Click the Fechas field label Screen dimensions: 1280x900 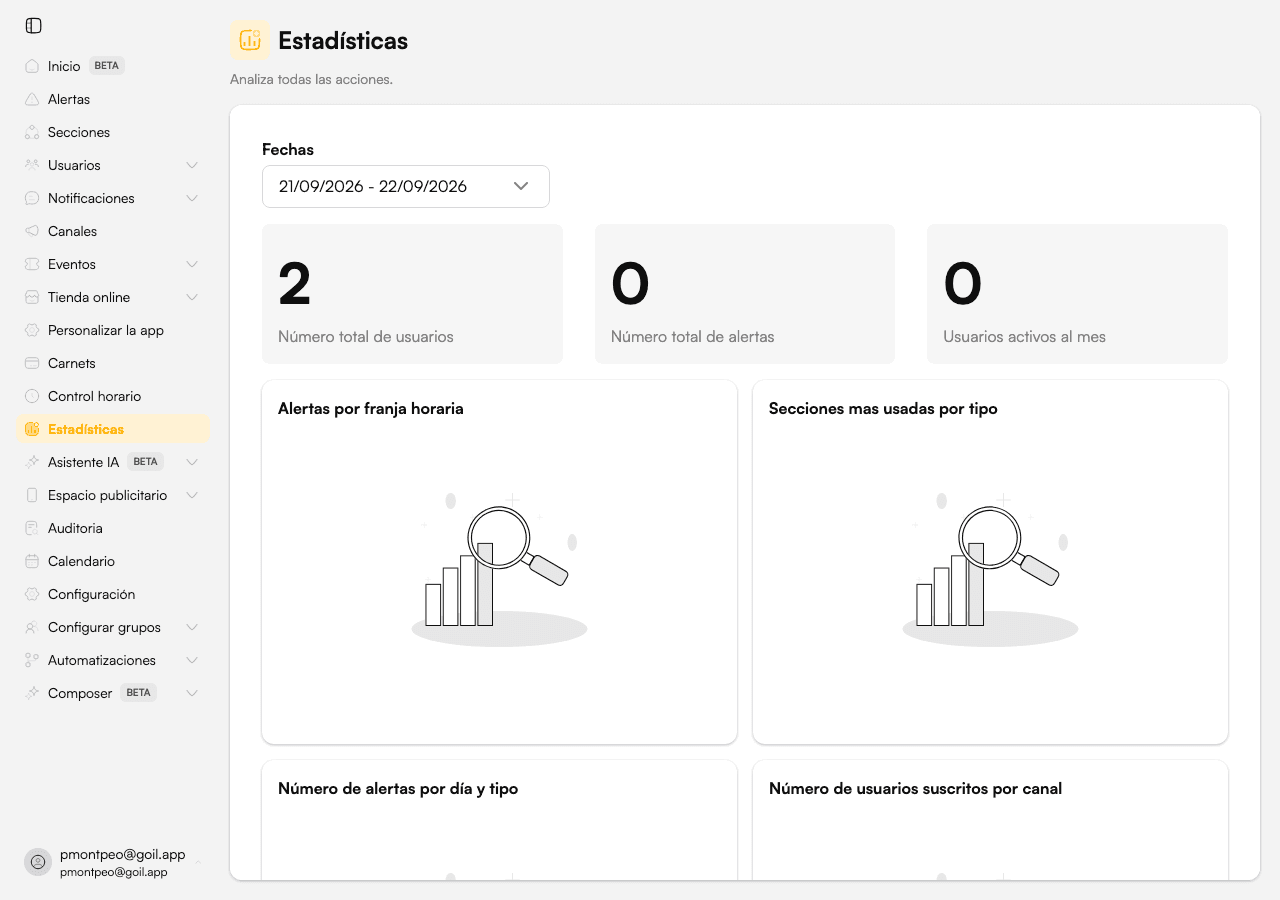(x=288, y=149)
